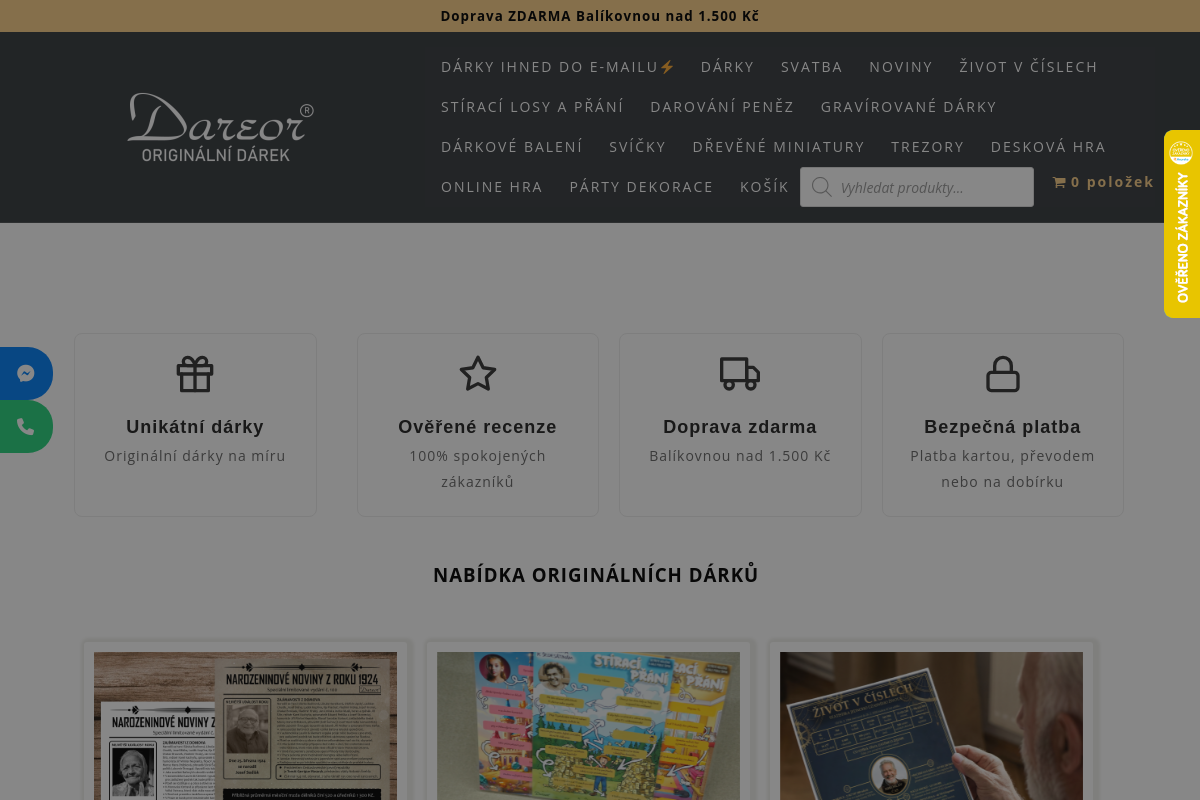The height and width of the screenshot is (800, 1200).
Task: Select Svíčky menu item
Action: 638,147
